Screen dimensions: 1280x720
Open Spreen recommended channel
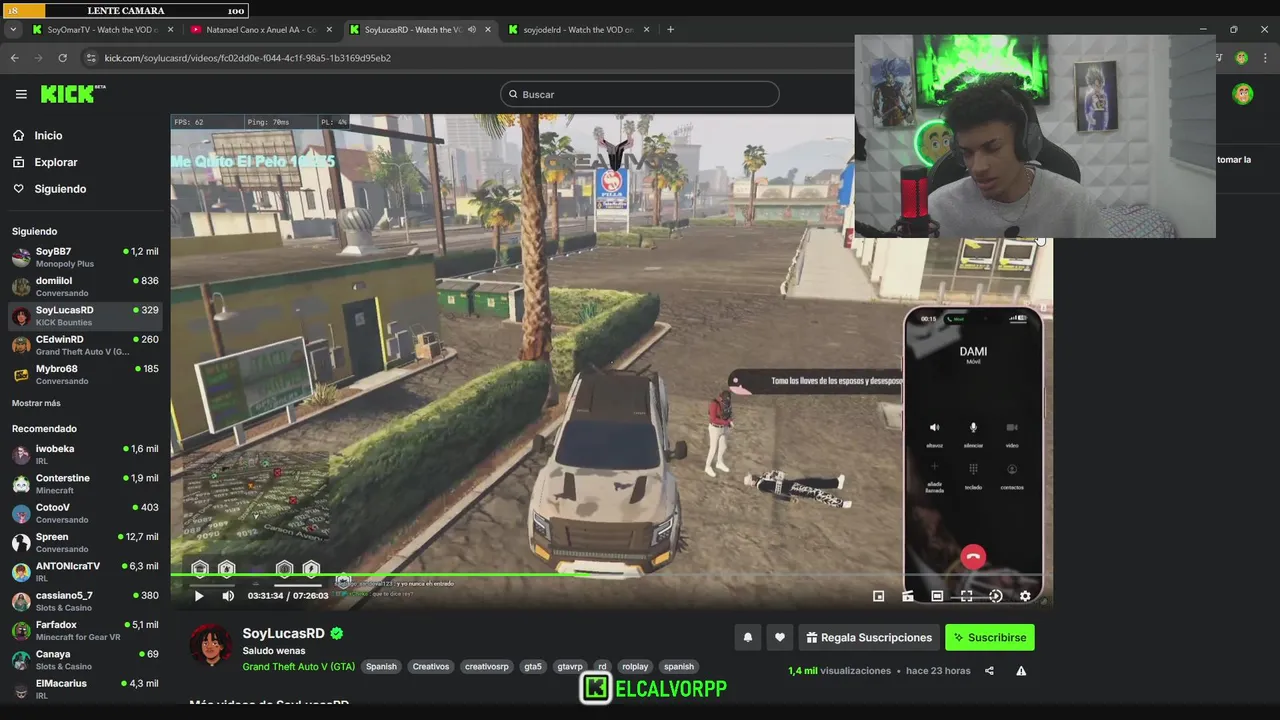(x=85, y=542)
